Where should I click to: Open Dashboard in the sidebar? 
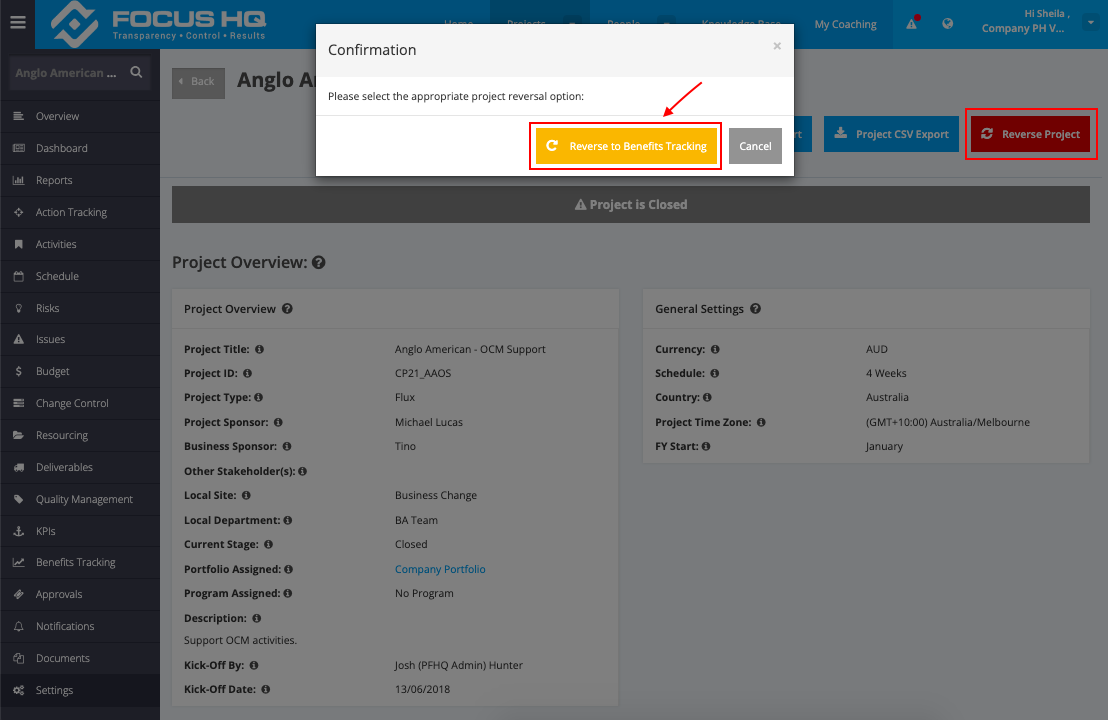[x=80, y=148]
